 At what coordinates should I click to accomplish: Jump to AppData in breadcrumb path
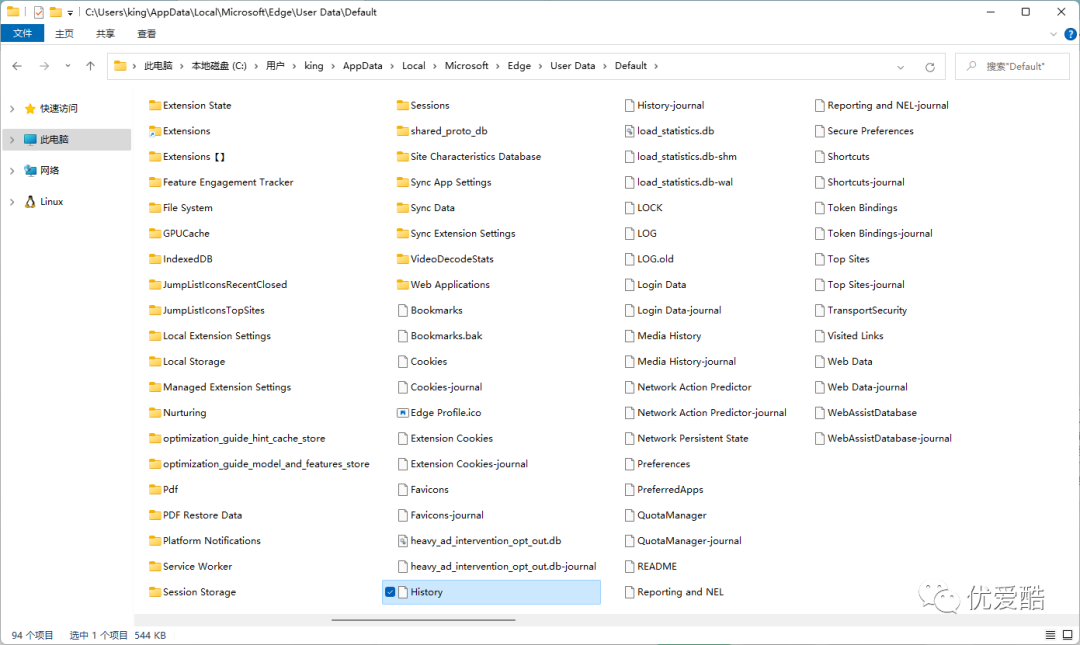(362, 65)
